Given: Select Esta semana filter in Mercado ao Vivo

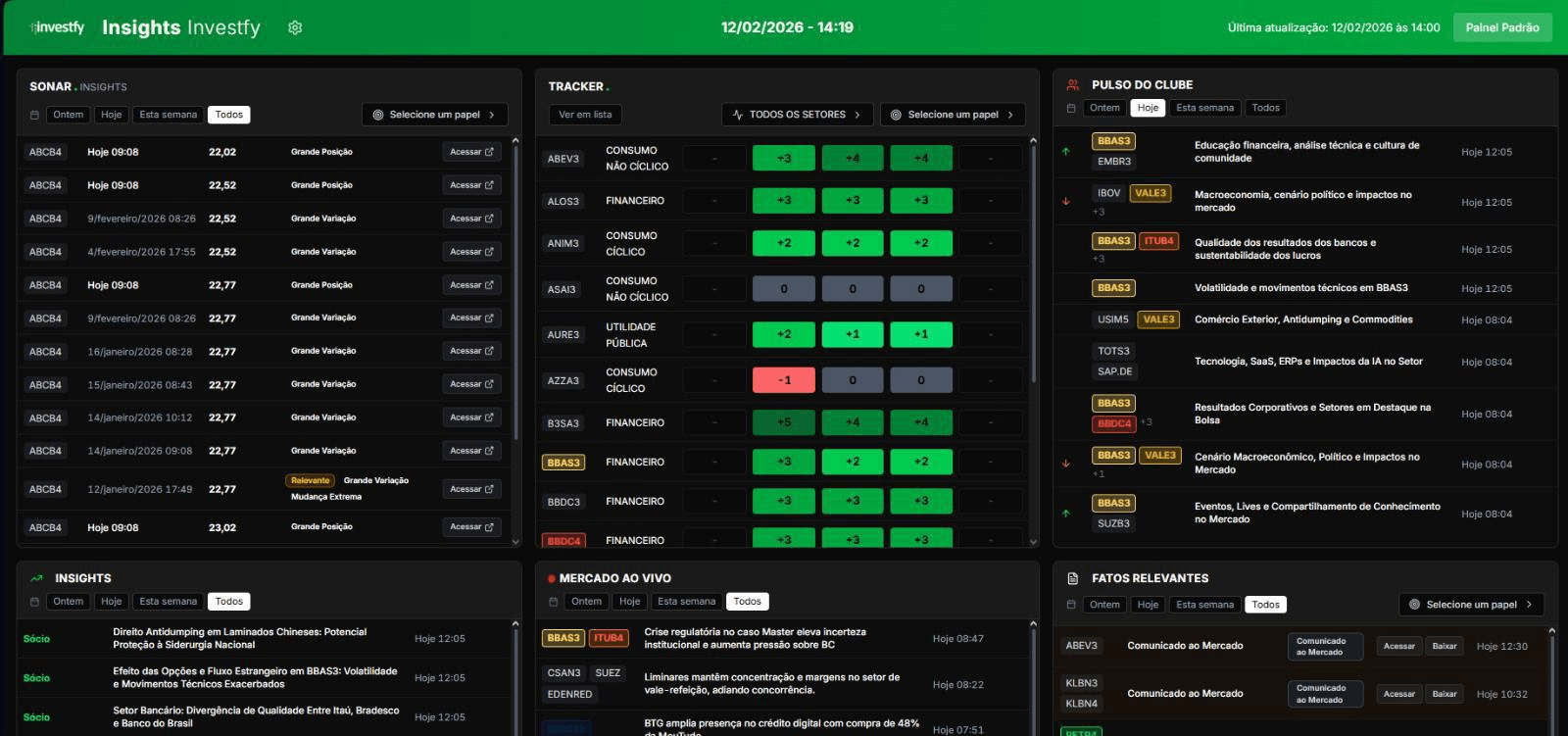Looking at the screenshot, I should click(x=686, y=602).
